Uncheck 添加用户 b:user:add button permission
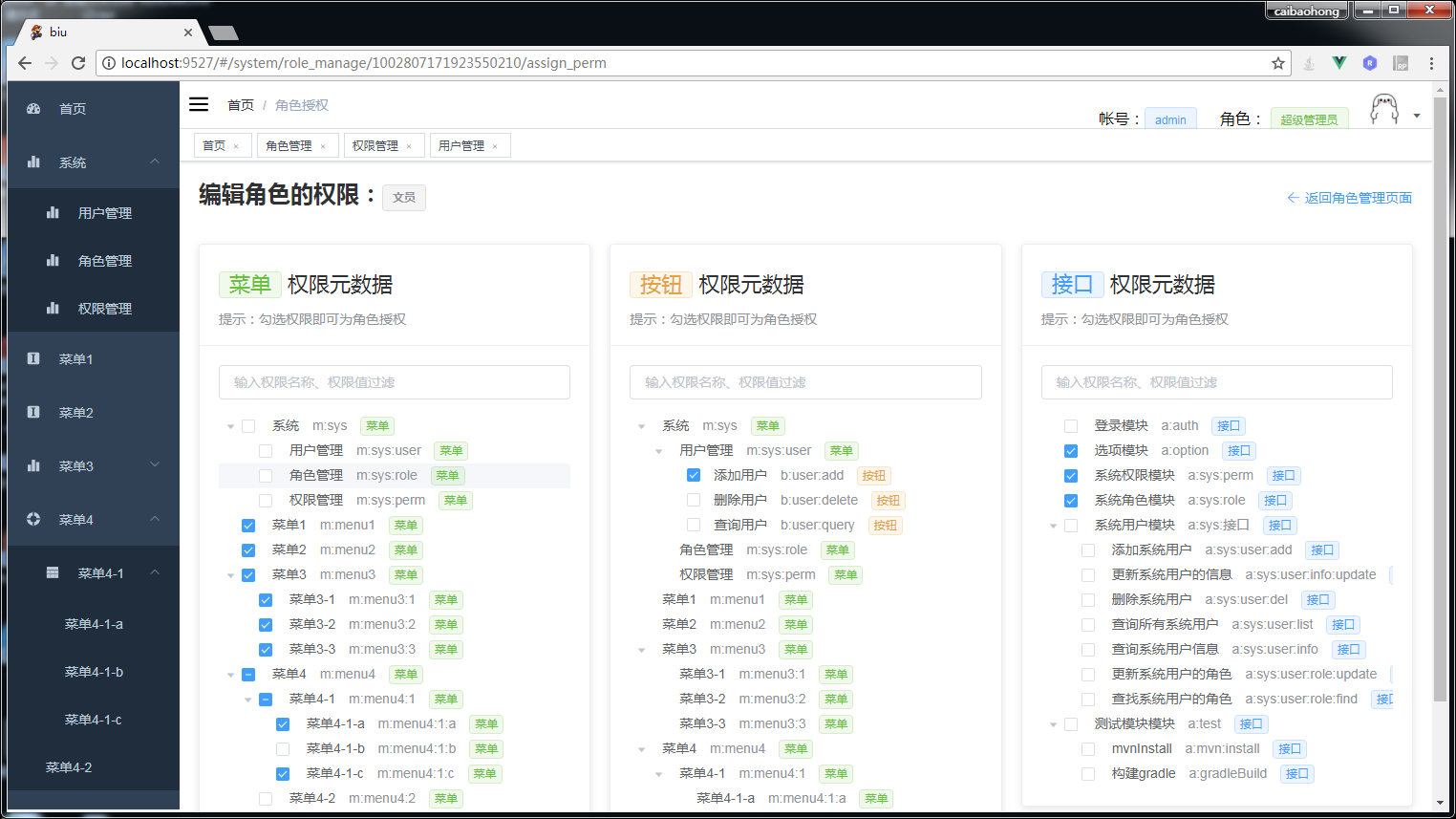 tap(694, 475)
